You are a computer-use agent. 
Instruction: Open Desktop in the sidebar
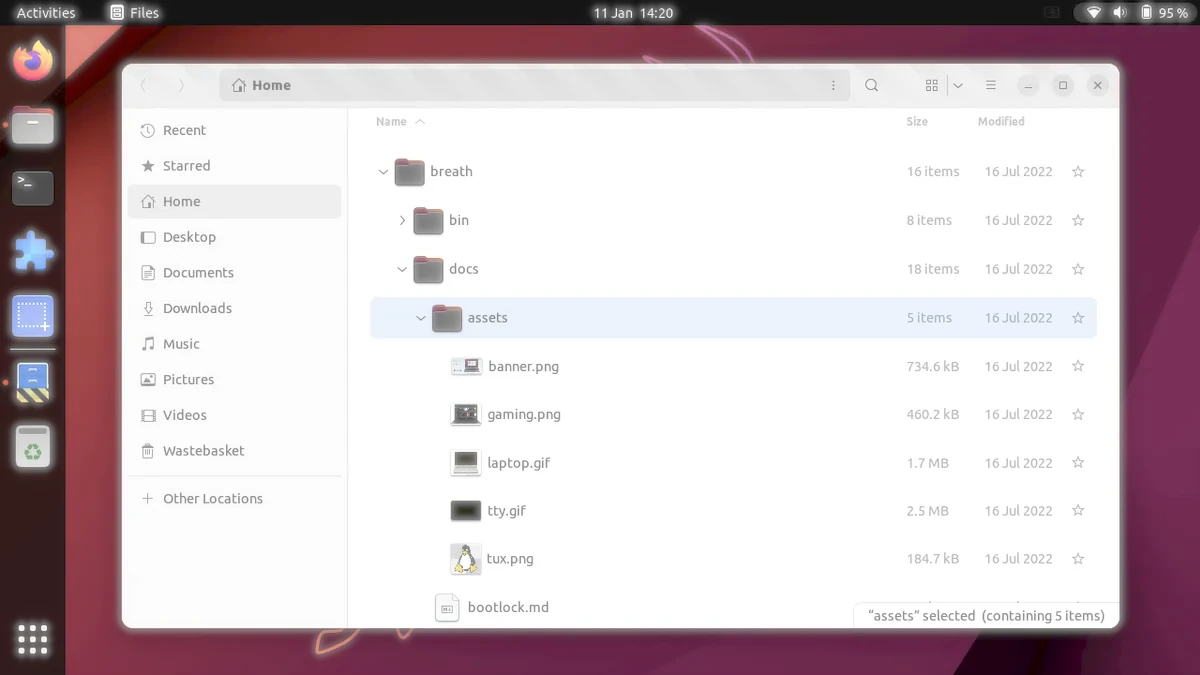[x=235, y=237]
